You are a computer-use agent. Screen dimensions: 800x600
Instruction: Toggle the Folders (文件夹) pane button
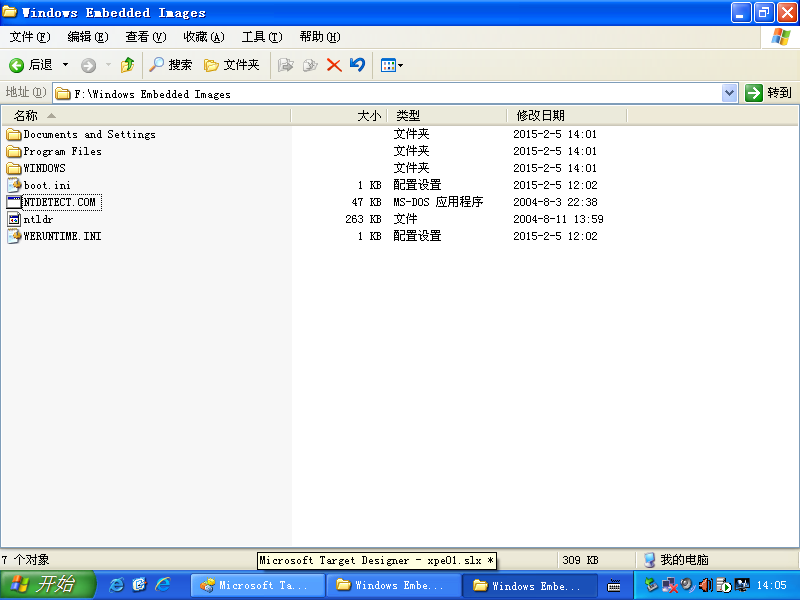pos(232,65)
